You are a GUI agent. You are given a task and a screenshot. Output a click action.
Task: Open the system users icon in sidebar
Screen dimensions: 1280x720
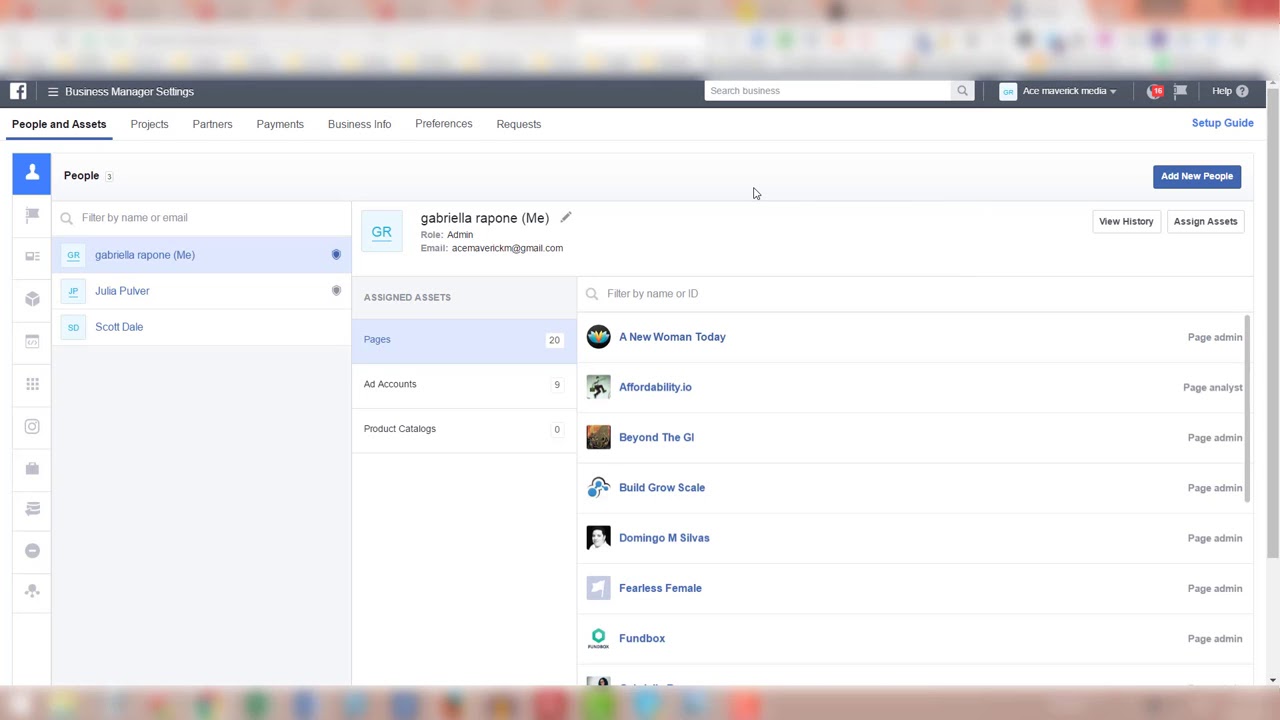point(32,591)
